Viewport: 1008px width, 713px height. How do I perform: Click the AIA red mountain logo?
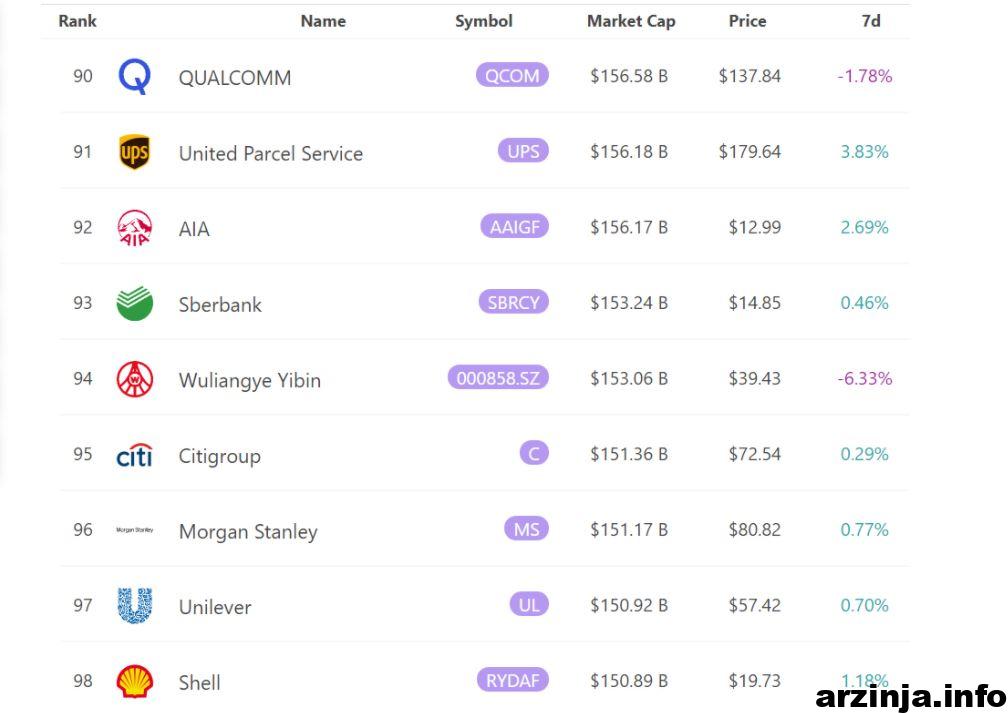click(134, 228)
